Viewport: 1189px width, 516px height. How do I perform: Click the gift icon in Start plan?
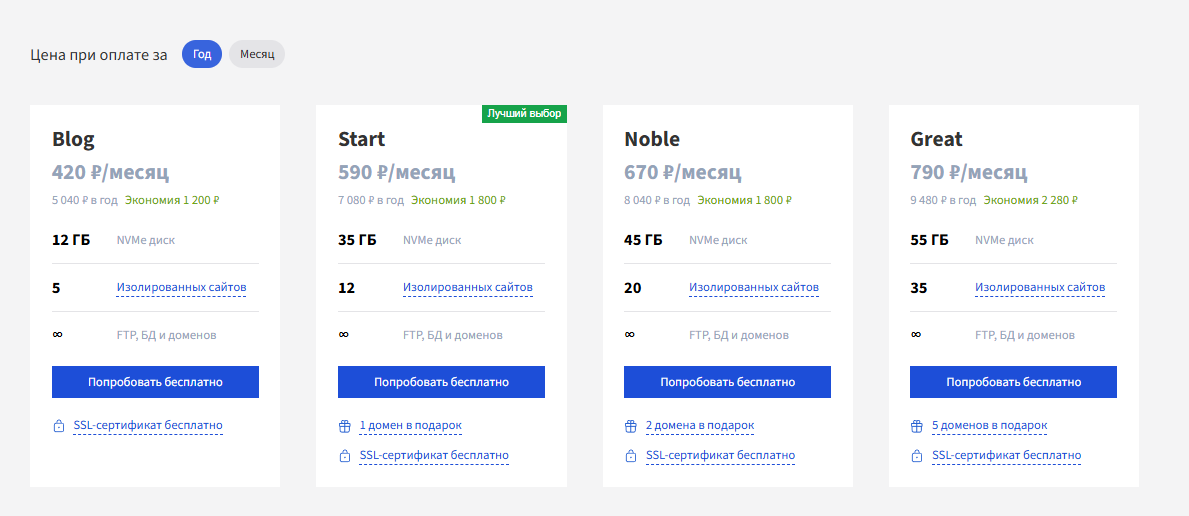click(x=344, y=426)
